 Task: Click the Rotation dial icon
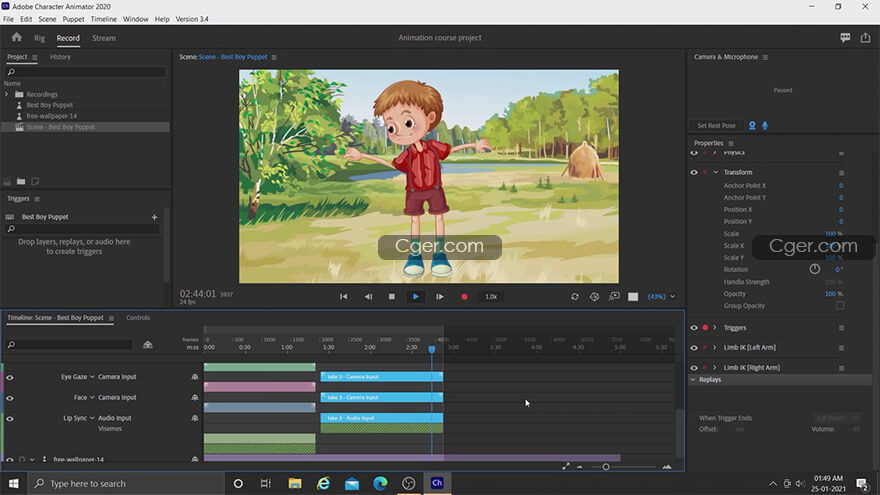(x=814, y=269)
